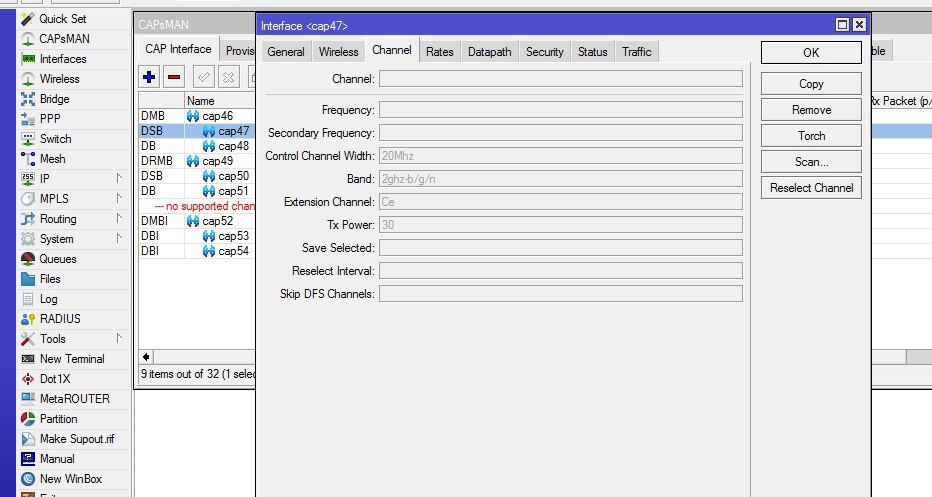Open Mesh in the sidebar

click(52, 159)
